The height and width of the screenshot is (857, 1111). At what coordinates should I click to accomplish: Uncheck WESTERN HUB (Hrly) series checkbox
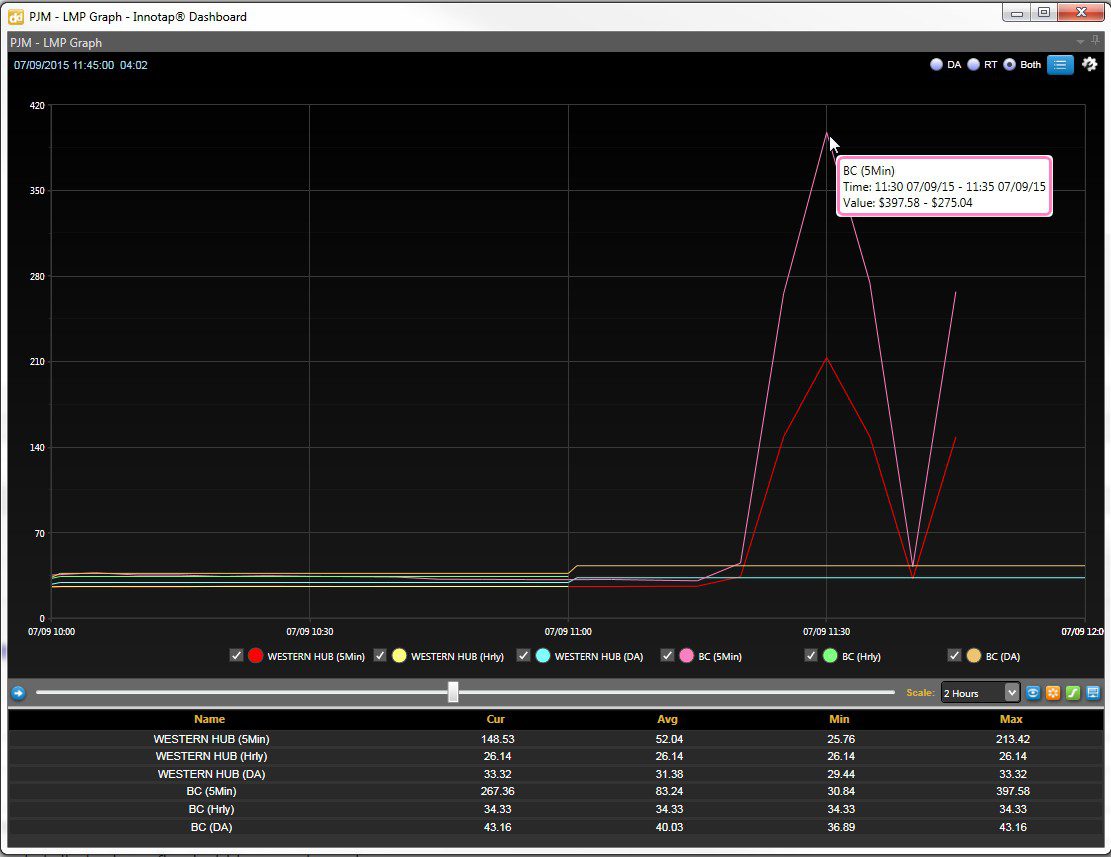point(380,655)
